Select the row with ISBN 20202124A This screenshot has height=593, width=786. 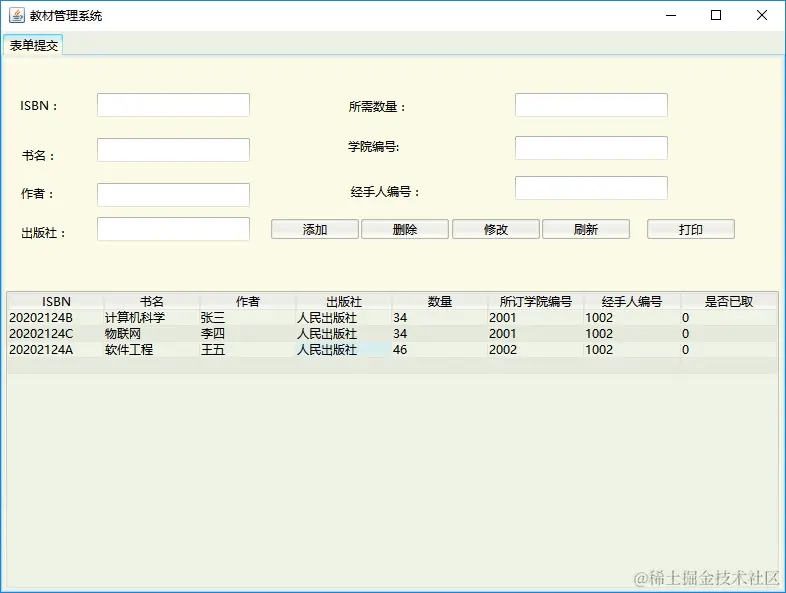point(392,350)
